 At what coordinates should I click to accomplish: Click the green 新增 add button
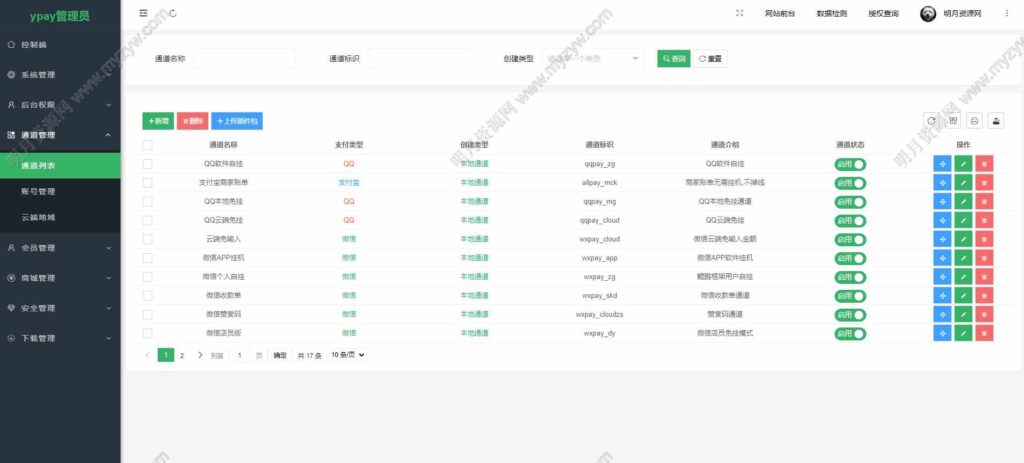(158, 121)
